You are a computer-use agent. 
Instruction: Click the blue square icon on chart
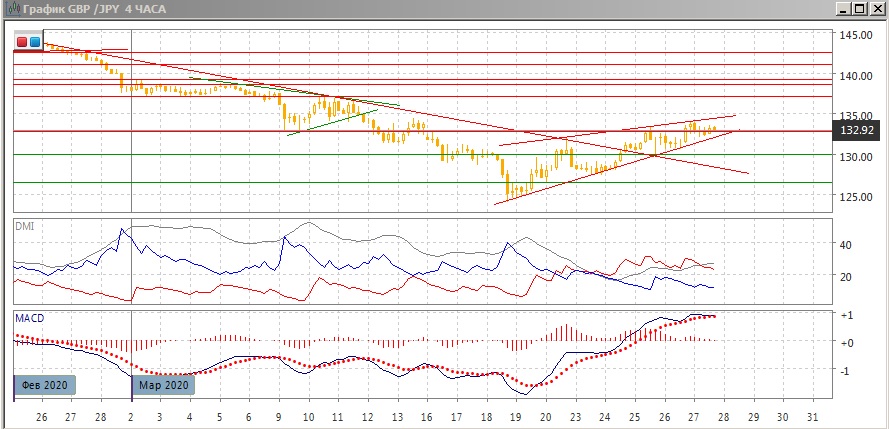(x=35, y=42)
